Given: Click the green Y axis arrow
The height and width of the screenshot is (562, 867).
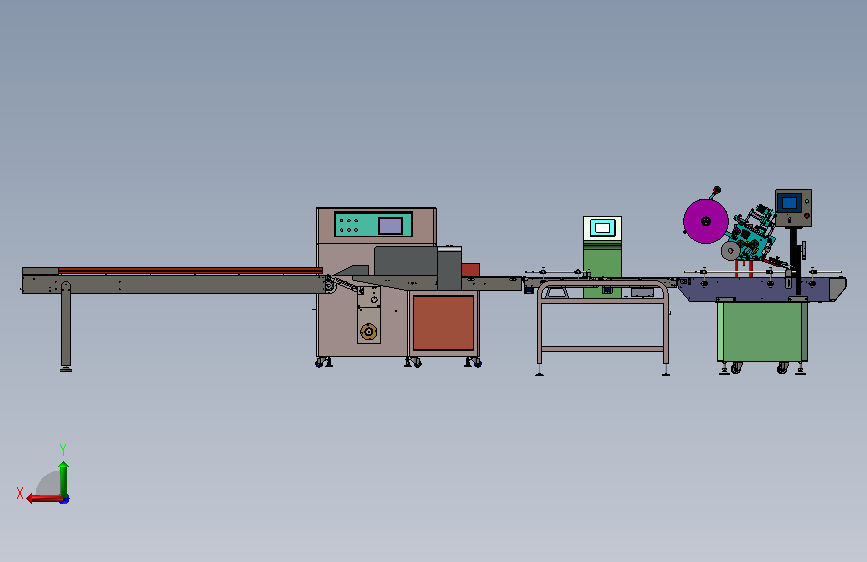Looking at the screenshot, I should coord(64,479).
